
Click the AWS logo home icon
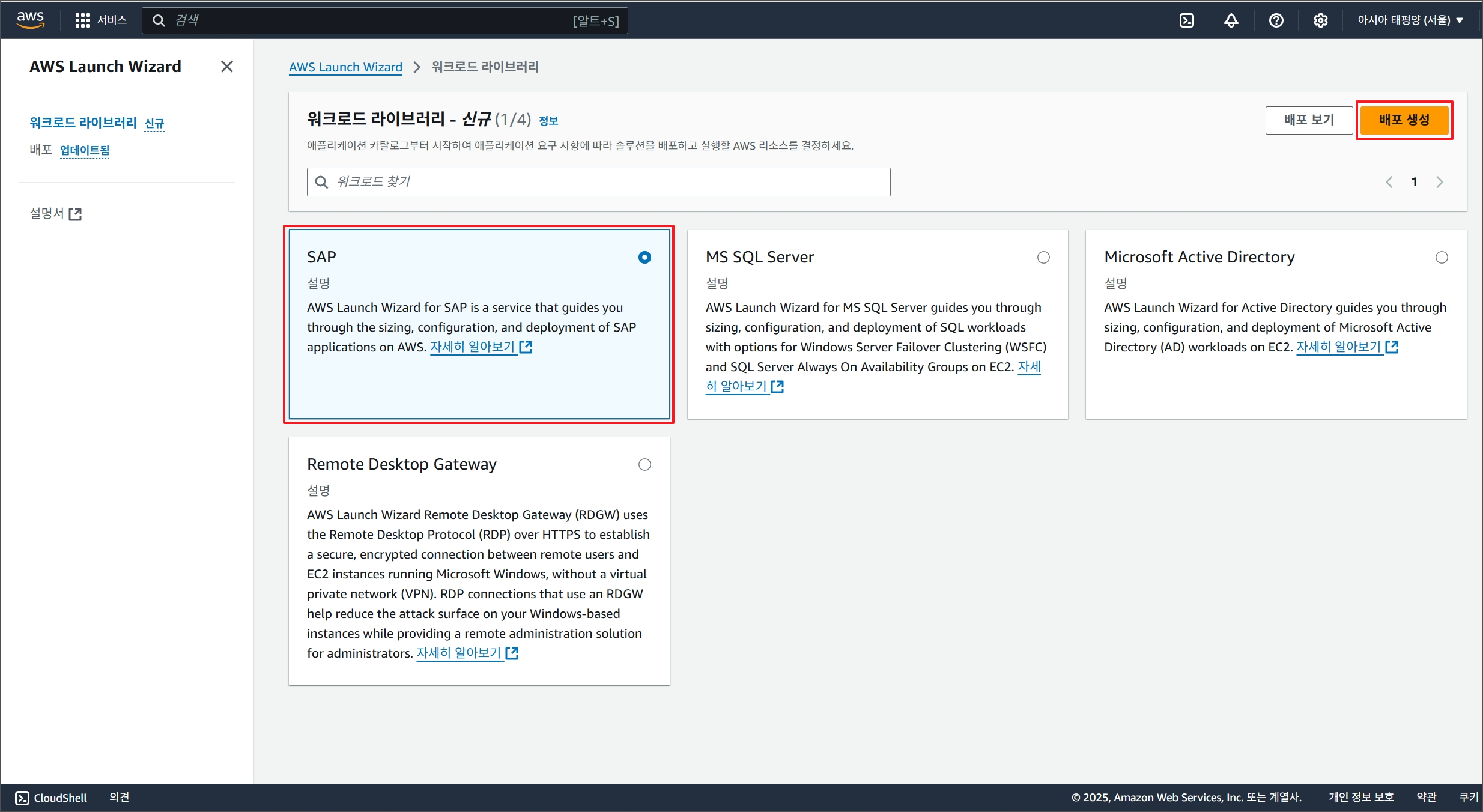click(30, 20)
